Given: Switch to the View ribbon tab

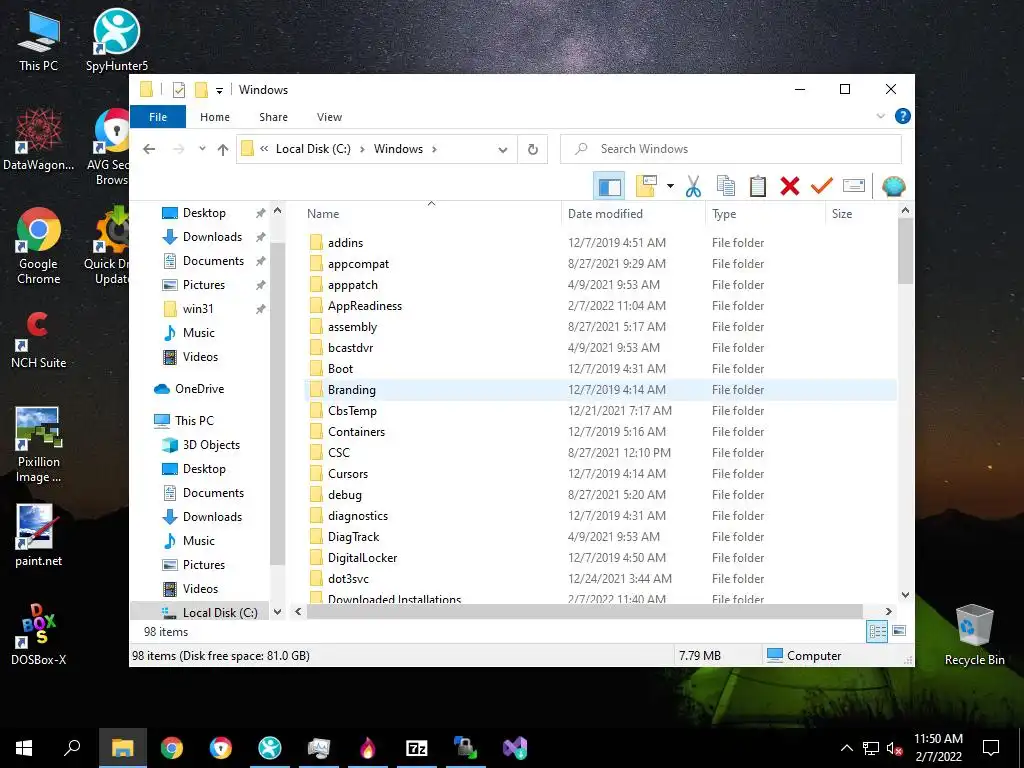Looking at the screenshot, I should (x=329, y=117).
